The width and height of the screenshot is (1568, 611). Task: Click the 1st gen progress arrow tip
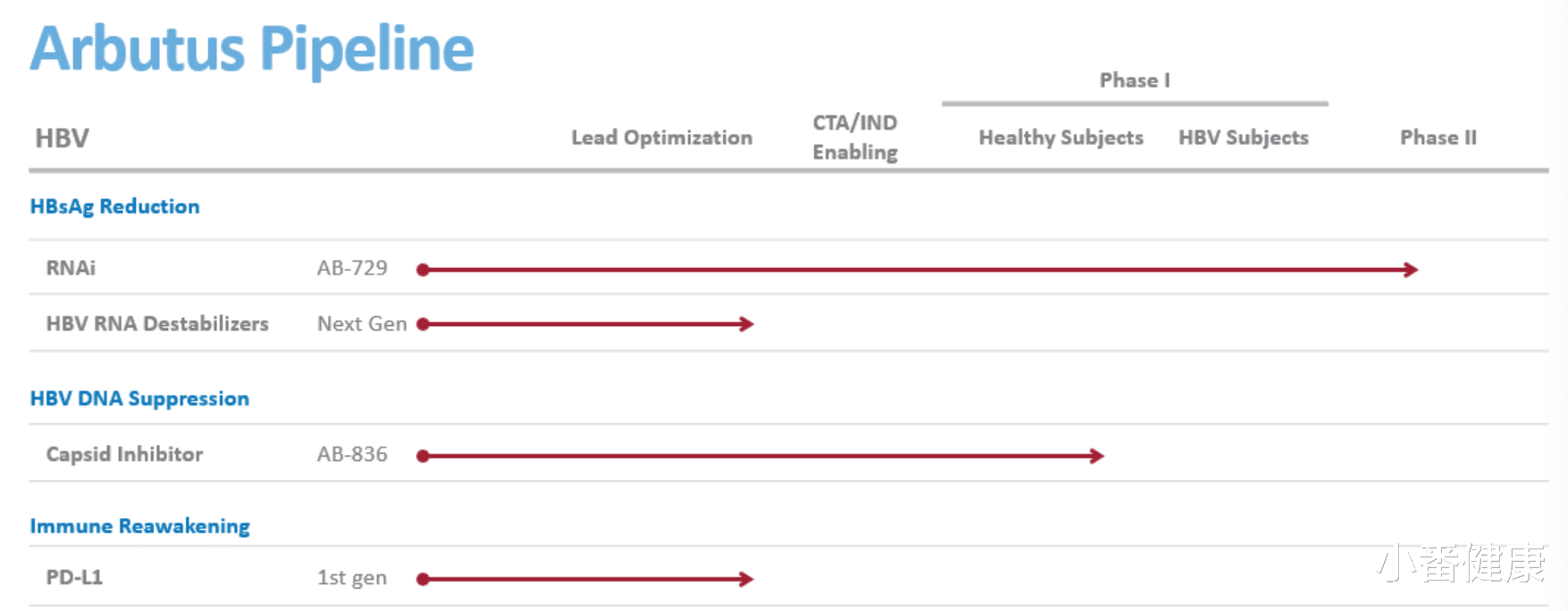click(x=746, y=579)
